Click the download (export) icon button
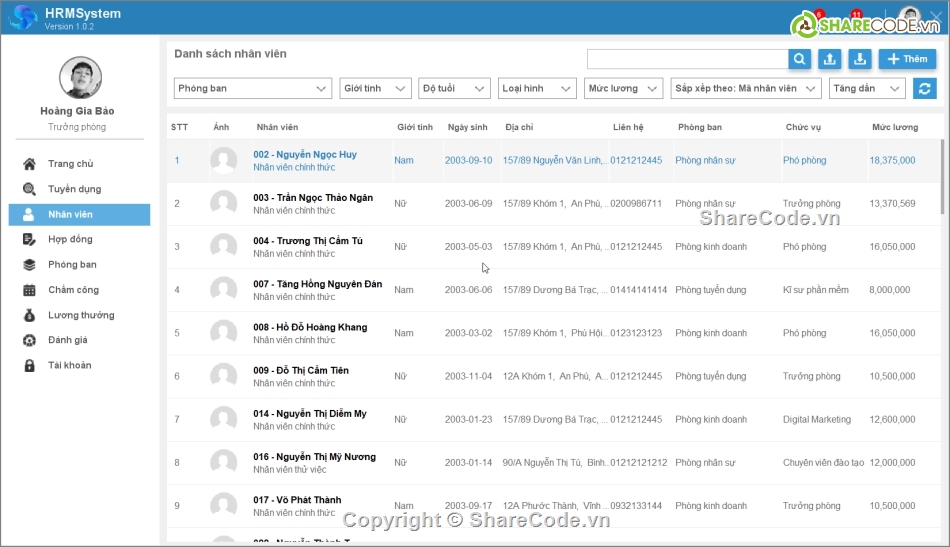 [859, 60]
